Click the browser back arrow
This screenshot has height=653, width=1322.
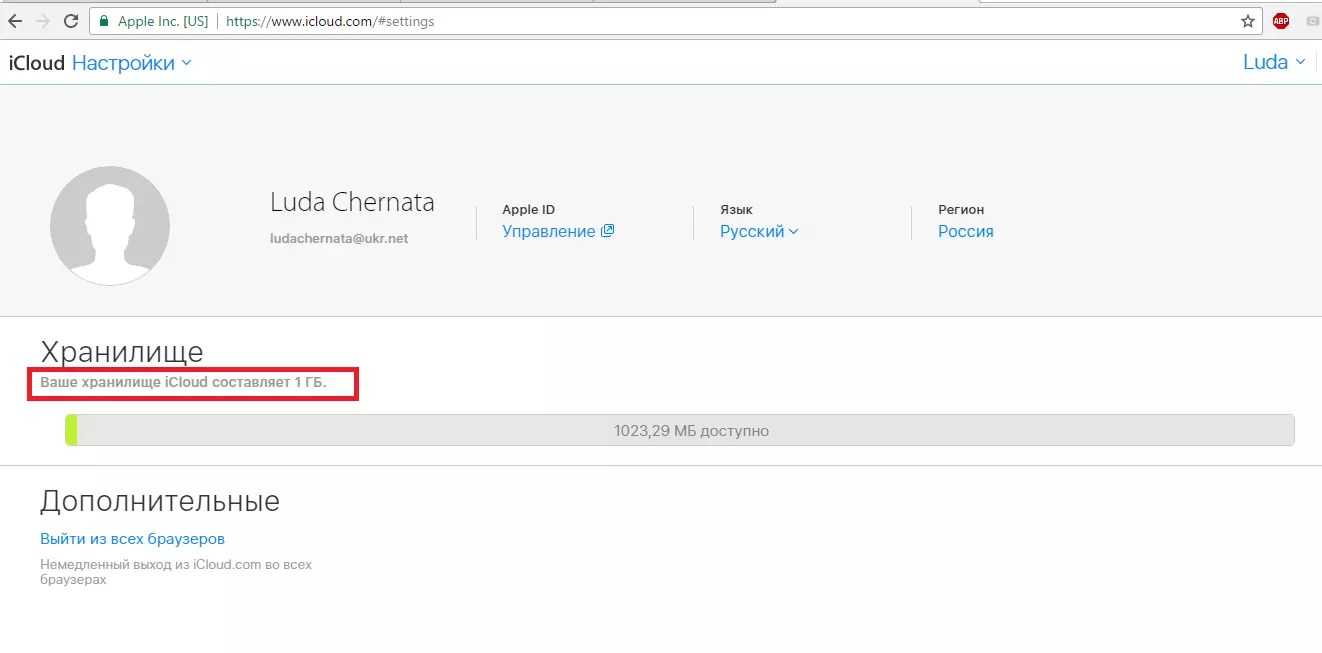pyautogui.click(x=15, y=21)
